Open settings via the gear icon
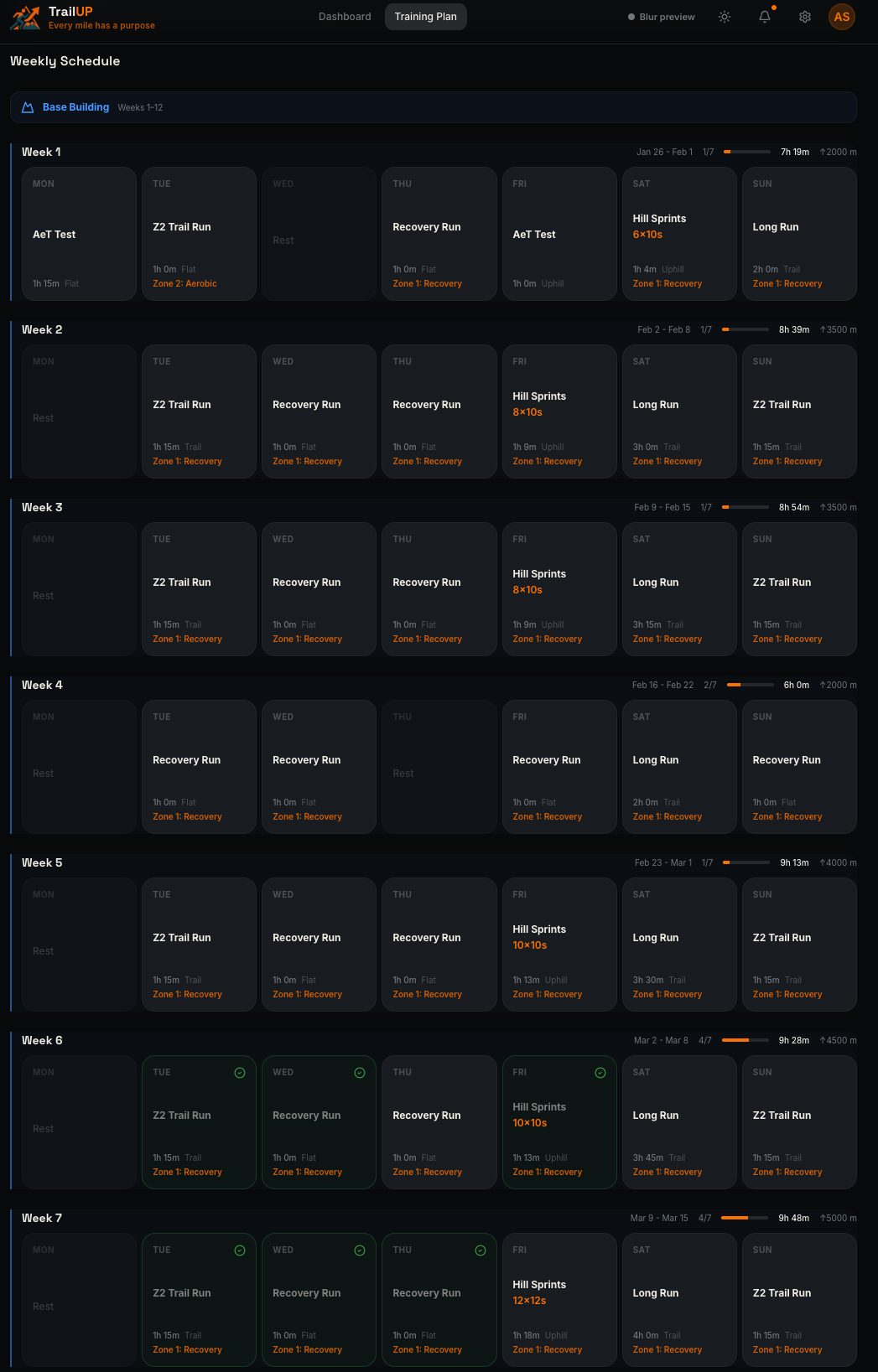 tap(805, 17)
